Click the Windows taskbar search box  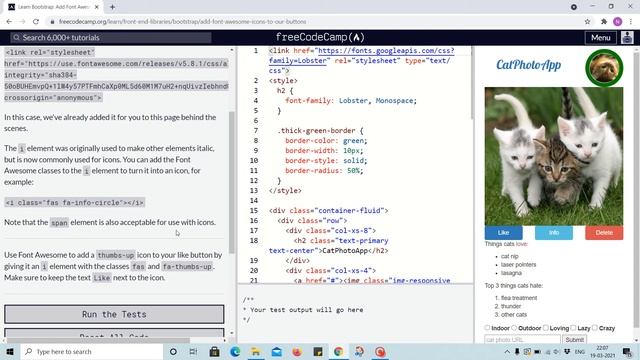tap(91, 351)
